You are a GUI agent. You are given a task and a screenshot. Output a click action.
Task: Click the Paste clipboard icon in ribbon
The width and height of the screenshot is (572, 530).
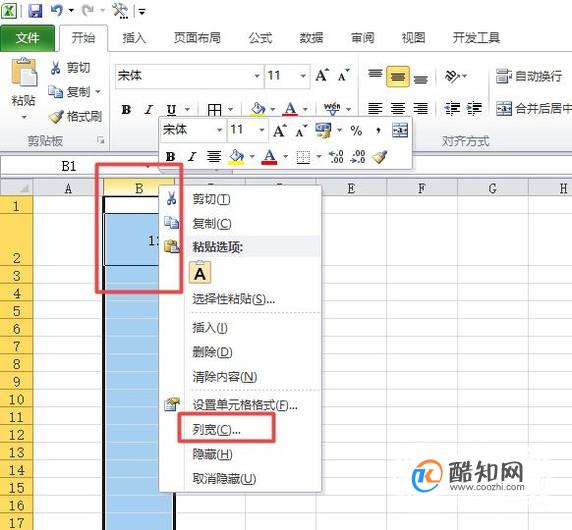[24, 72]
